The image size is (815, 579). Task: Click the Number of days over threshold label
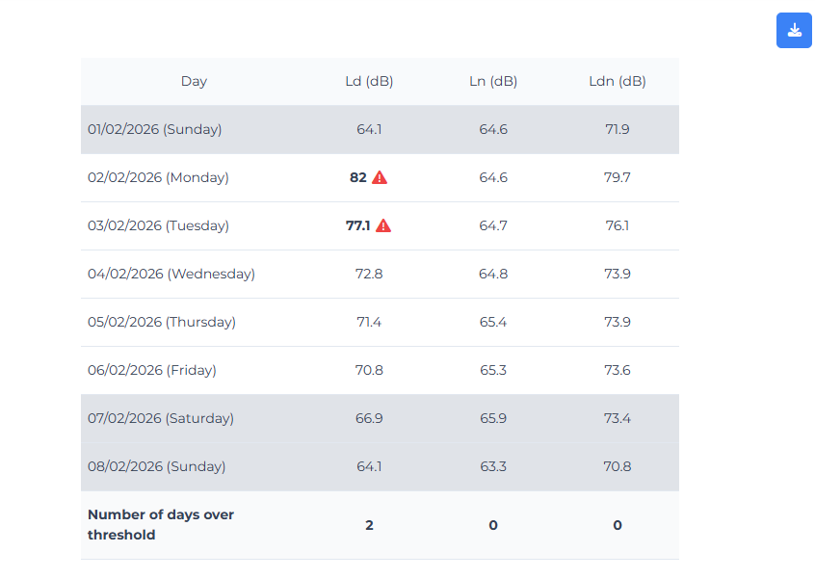point(161,525)
